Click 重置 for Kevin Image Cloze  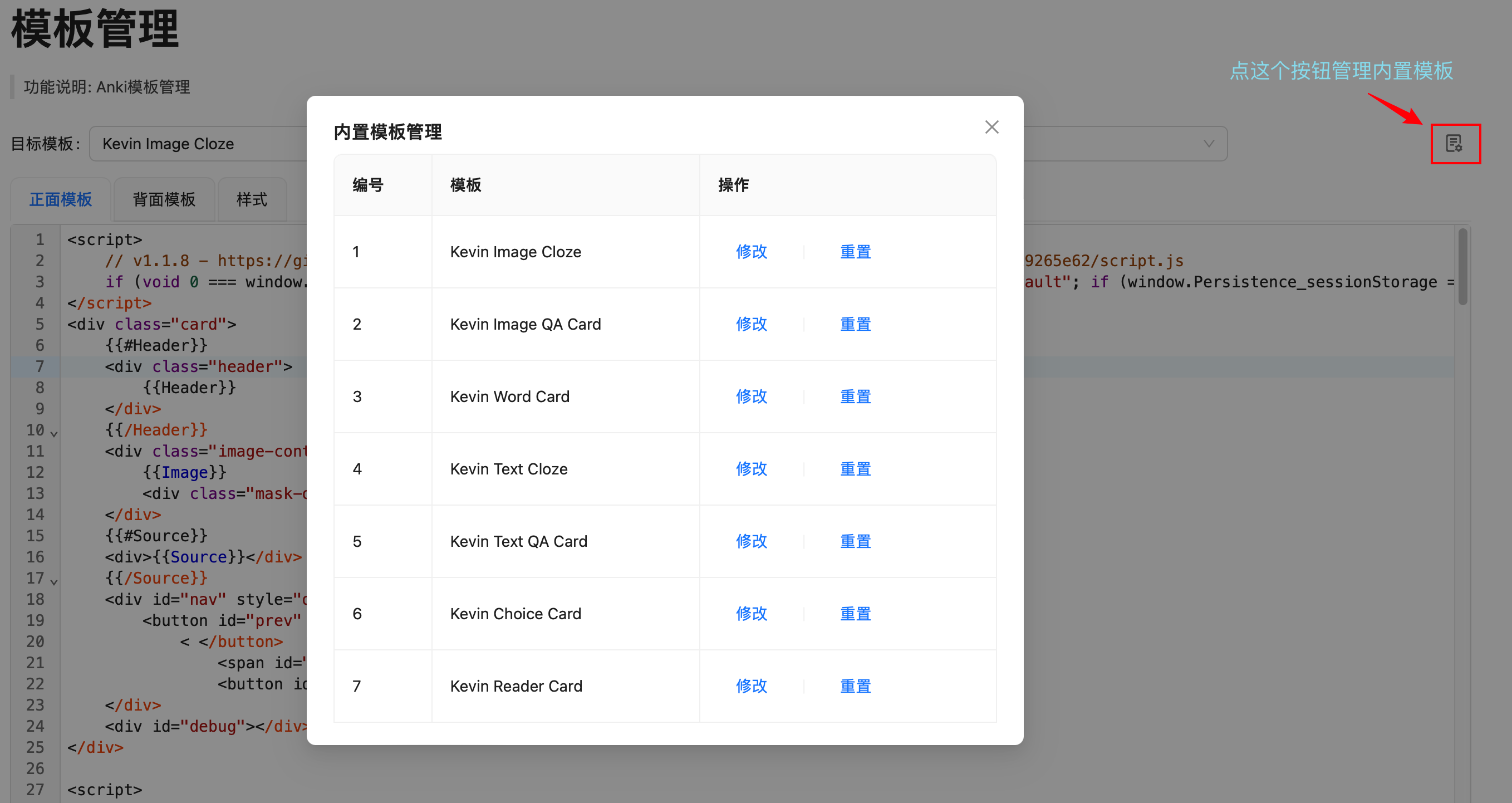(855, 252)
